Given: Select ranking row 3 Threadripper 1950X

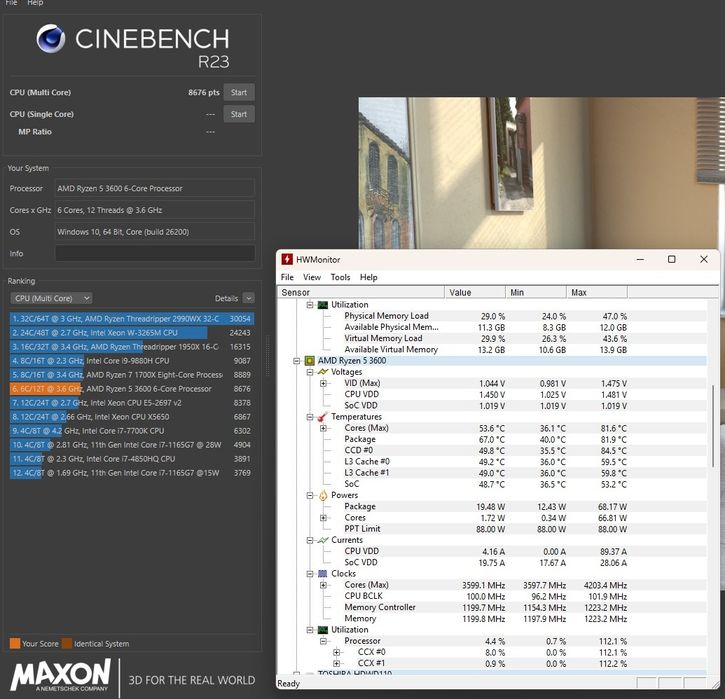Looking at the screenshot, I should tap(132, 347).
